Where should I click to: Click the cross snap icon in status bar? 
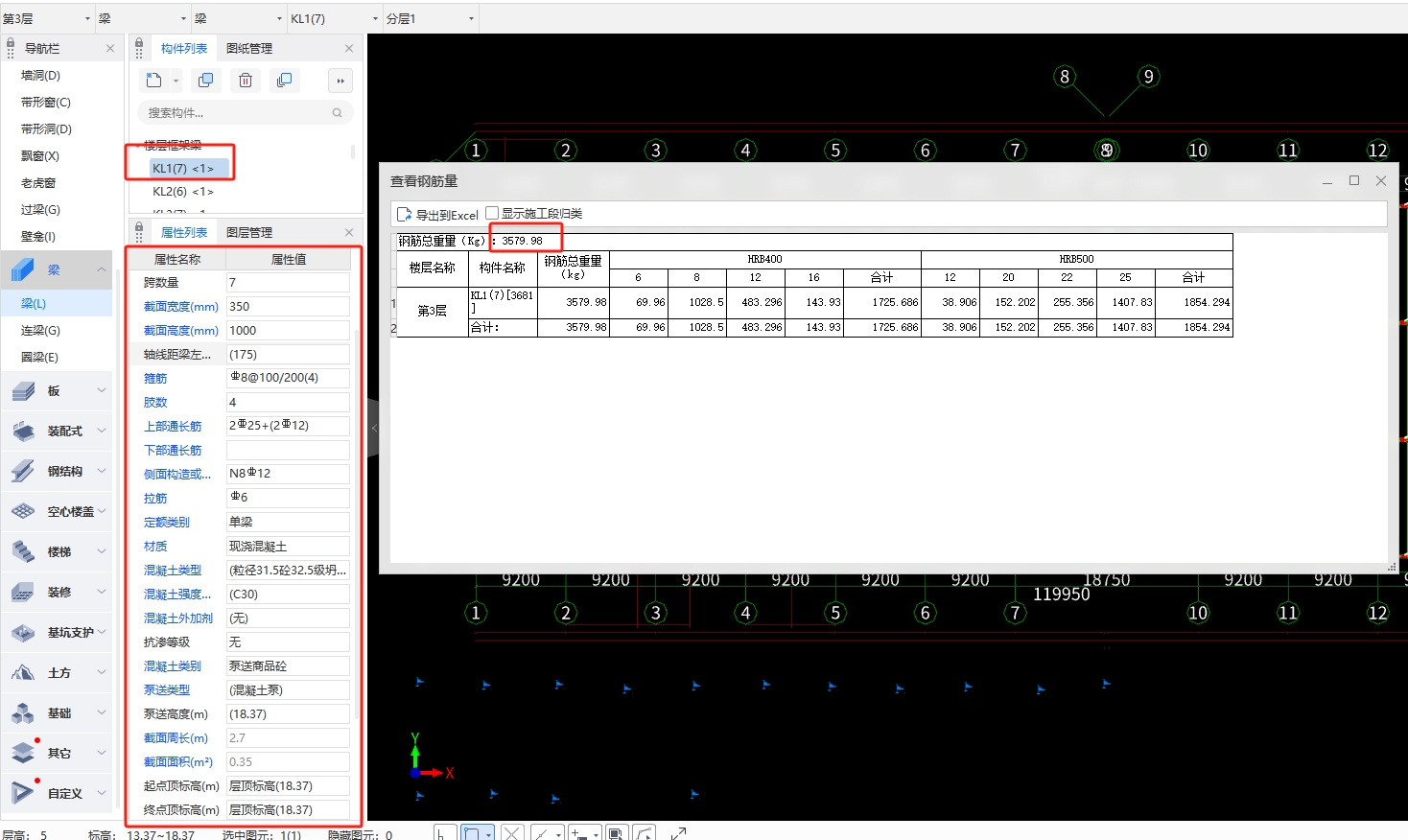[512, 833]
